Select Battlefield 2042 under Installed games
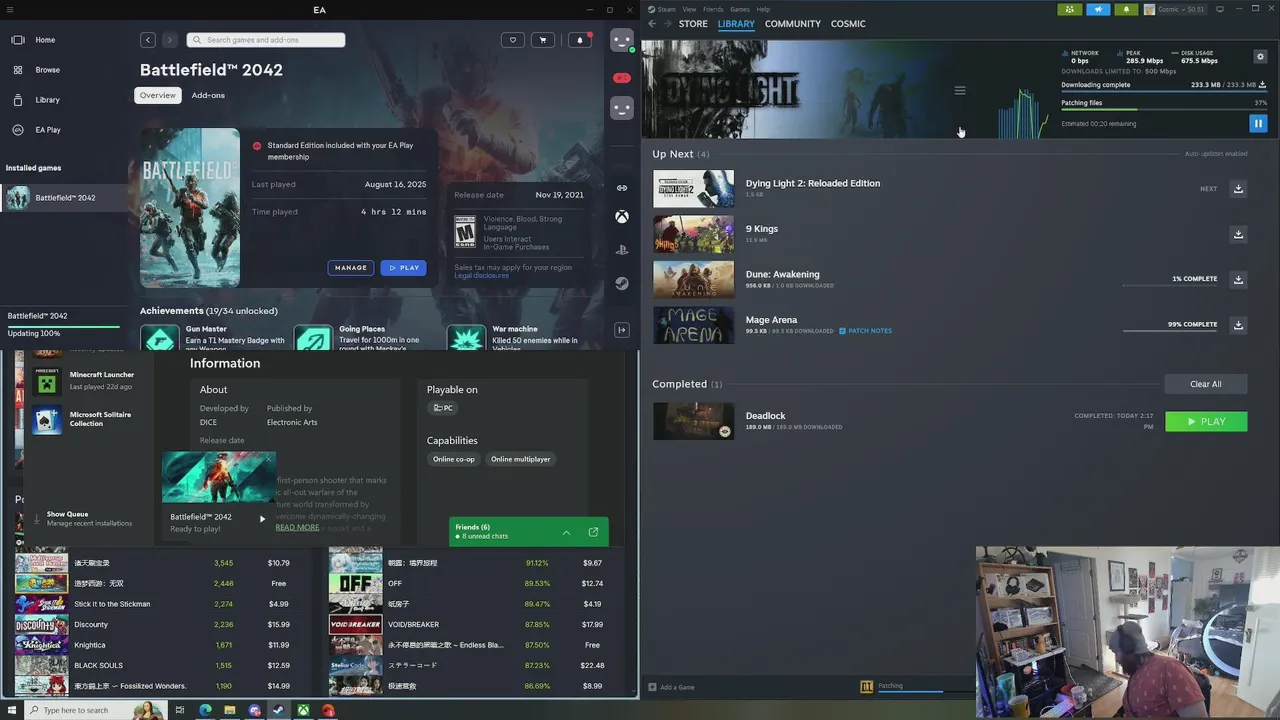1280x720 pixels. pyautogui.click(x=64, y=198)
